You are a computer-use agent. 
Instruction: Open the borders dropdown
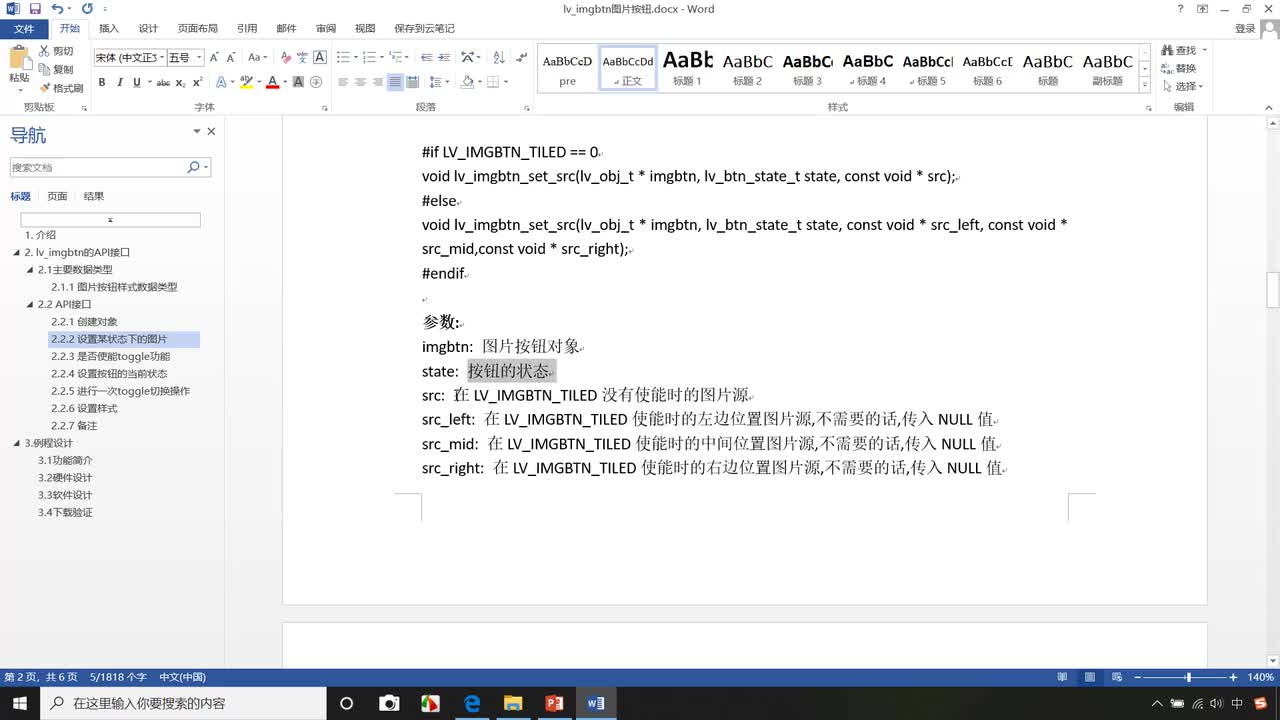(505, 82)
